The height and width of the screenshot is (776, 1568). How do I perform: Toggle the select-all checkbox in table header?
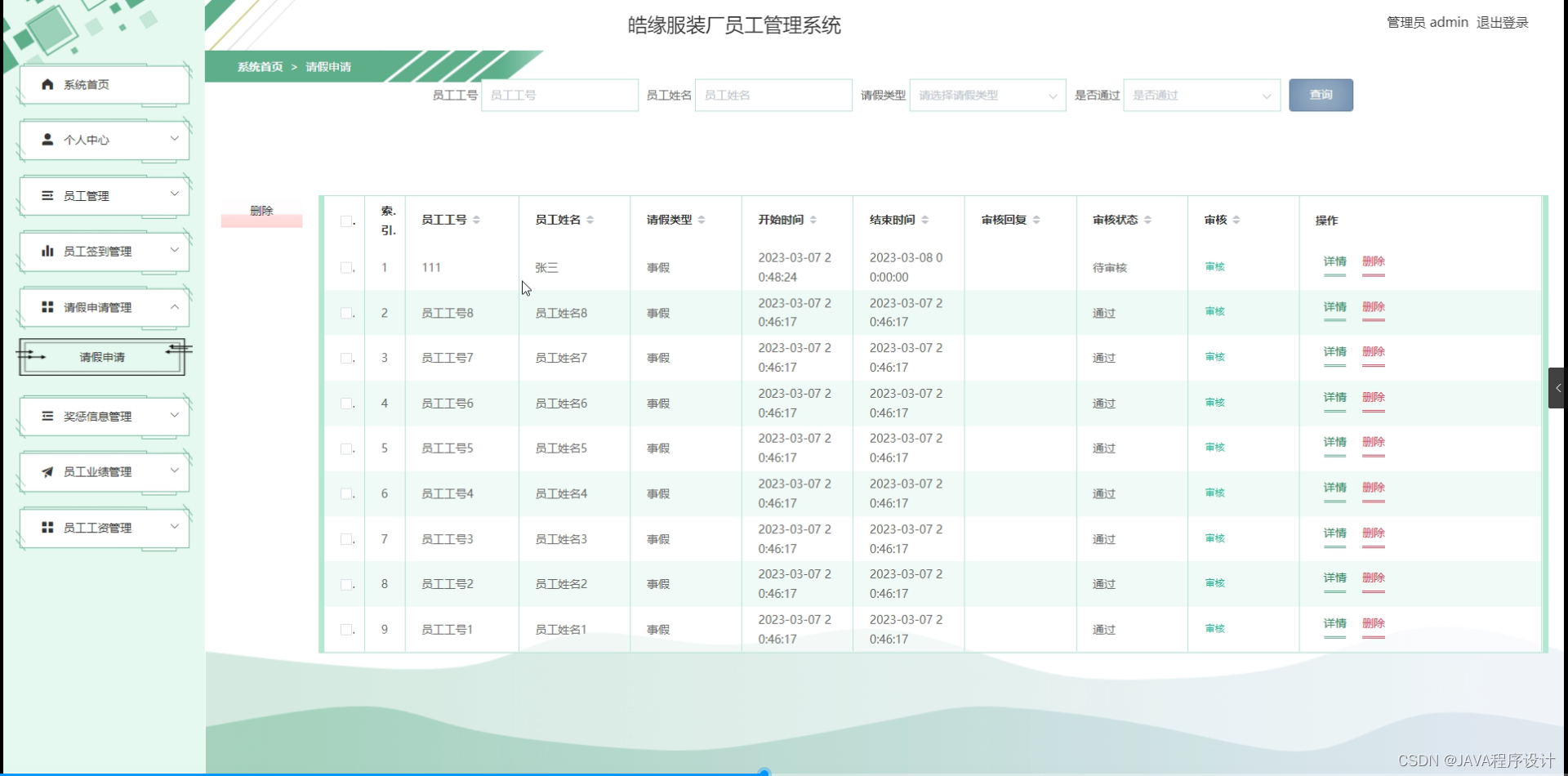coord(346,221)
